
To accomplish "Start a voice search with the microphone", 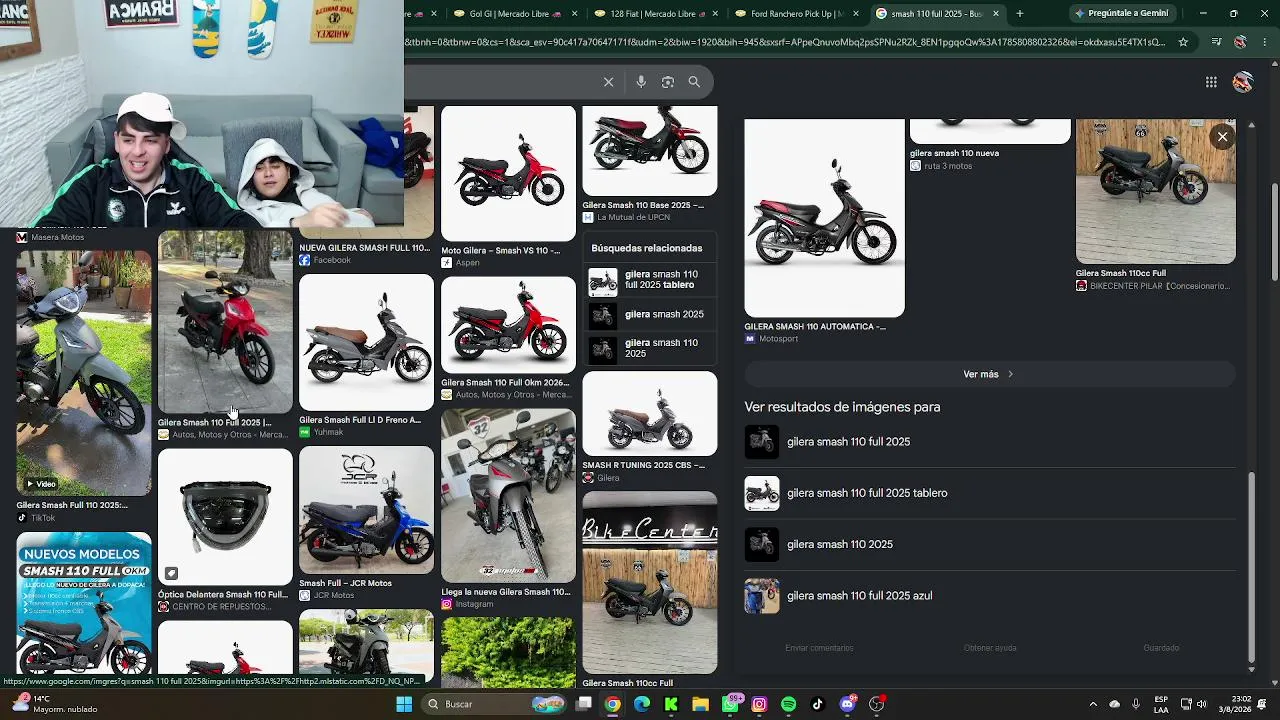I will point(641,82).
